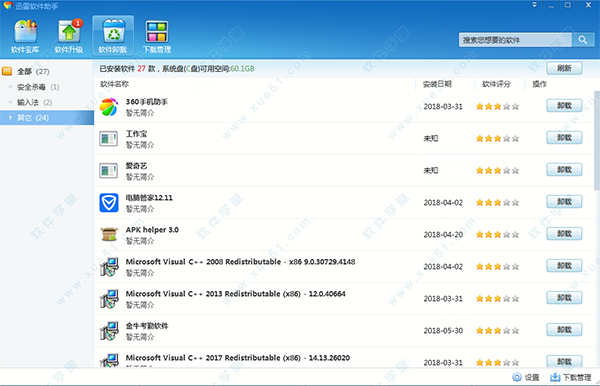
Task: Uninstall 360手机助手 with 卸载 button
Action: pyautogui.click(x=564, y=106)
